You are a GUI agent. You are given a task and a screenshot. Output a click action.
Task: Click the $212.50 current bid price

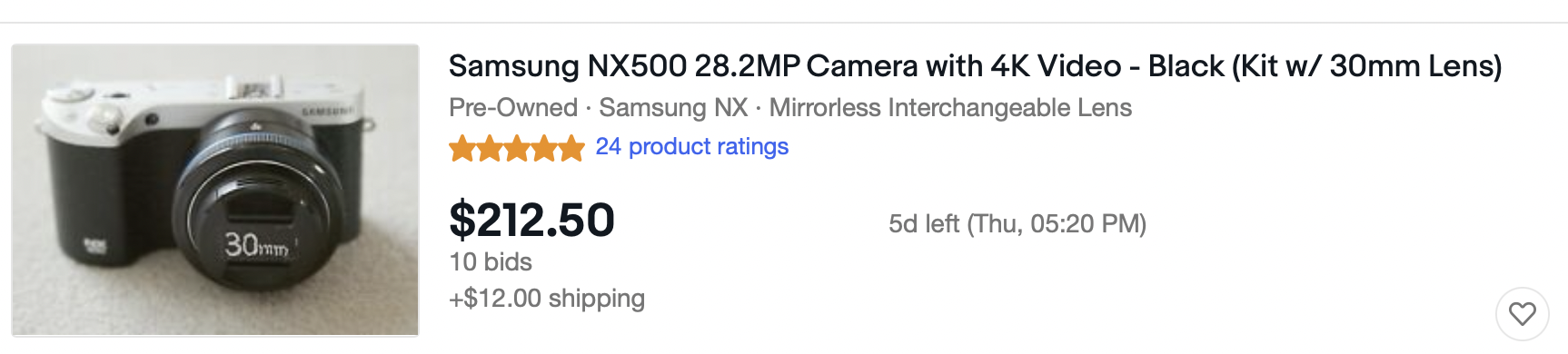[x=531, y=220]
